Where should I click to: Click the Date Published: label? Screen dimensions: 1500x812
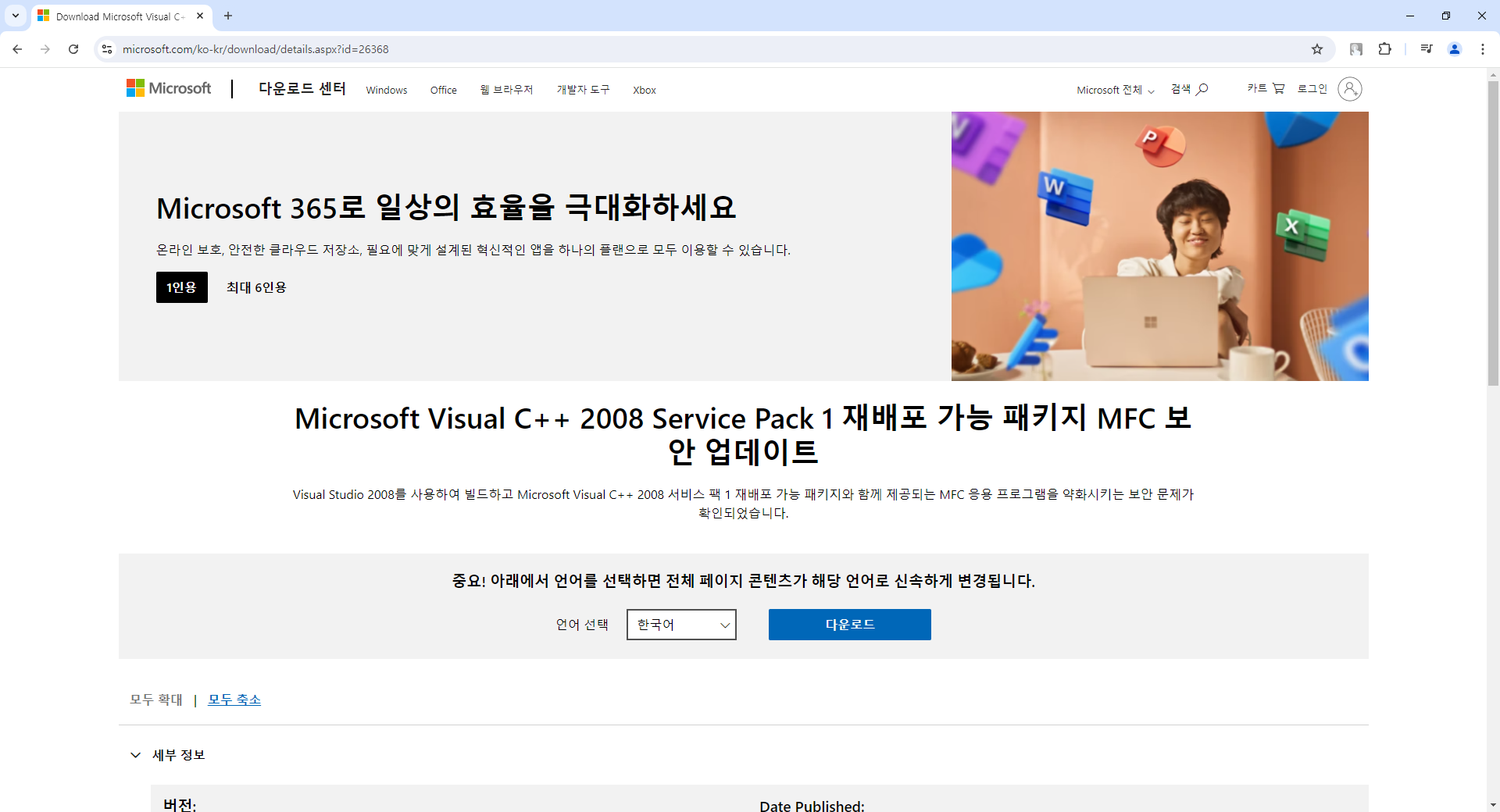click(x=812, y=806)
